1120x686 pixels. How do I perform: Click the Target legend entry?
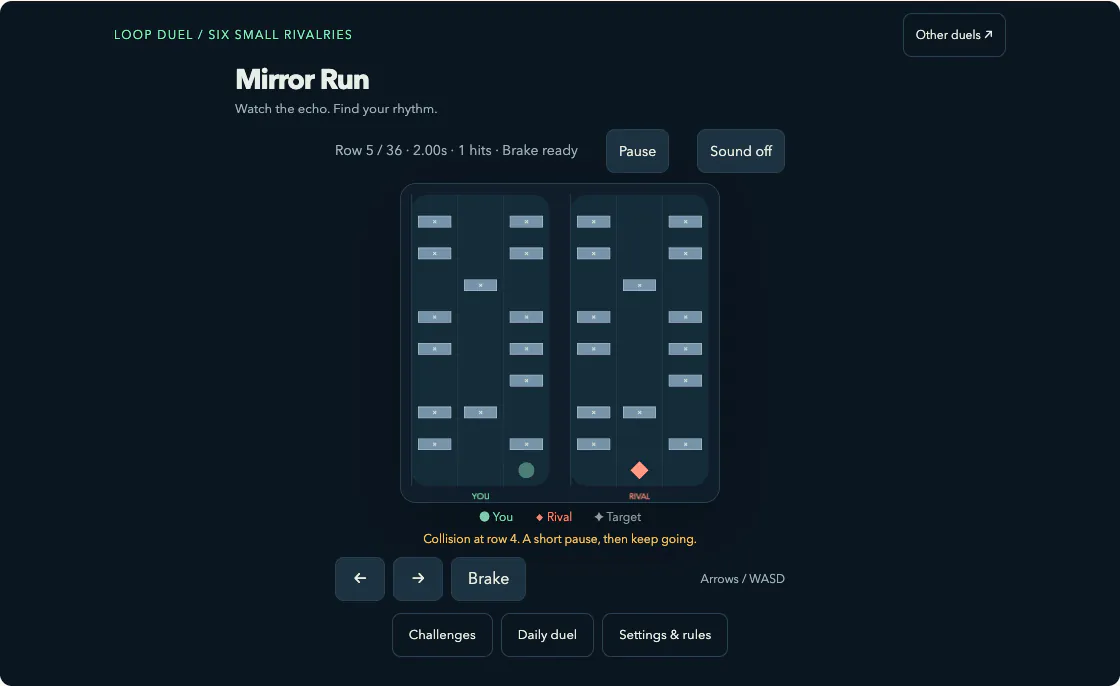pos(618,517)
